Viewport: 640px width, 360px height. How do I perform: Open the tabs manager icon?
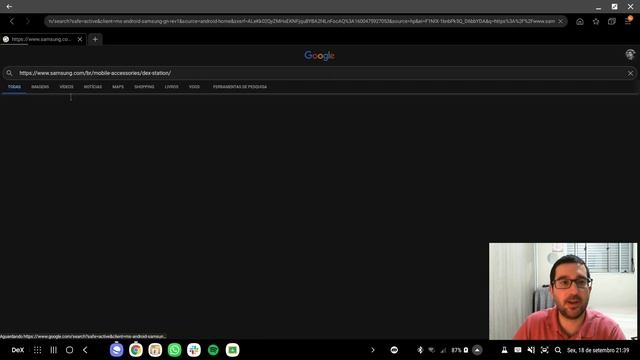pos(611,22)
